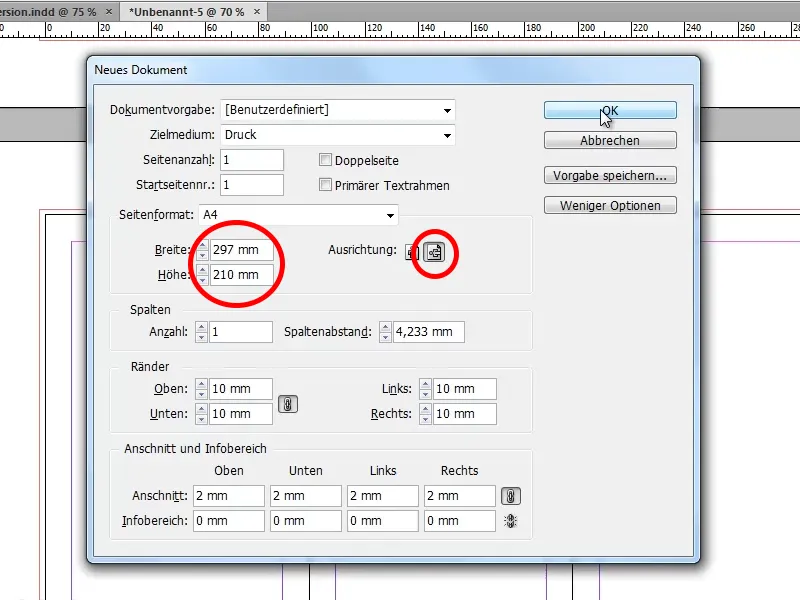Select portrait orientation icon

pyautogui.click(x=412, y=252)
